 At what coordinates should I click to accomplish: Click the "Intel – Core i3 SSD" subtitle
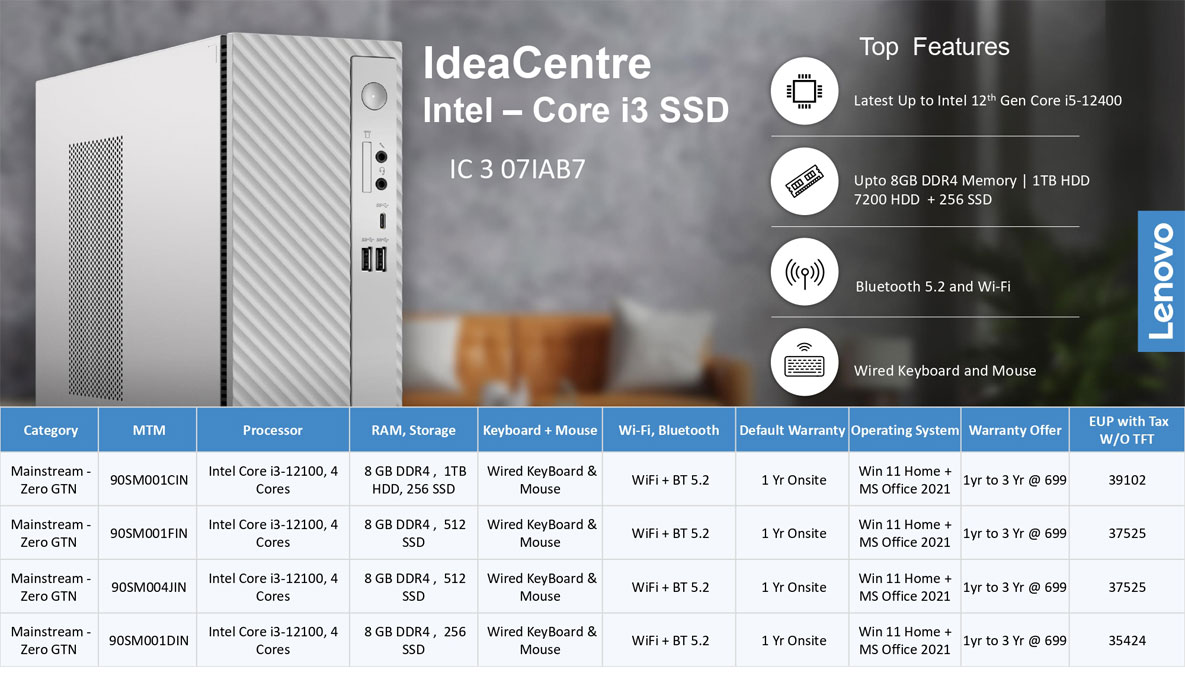point(575,110)
